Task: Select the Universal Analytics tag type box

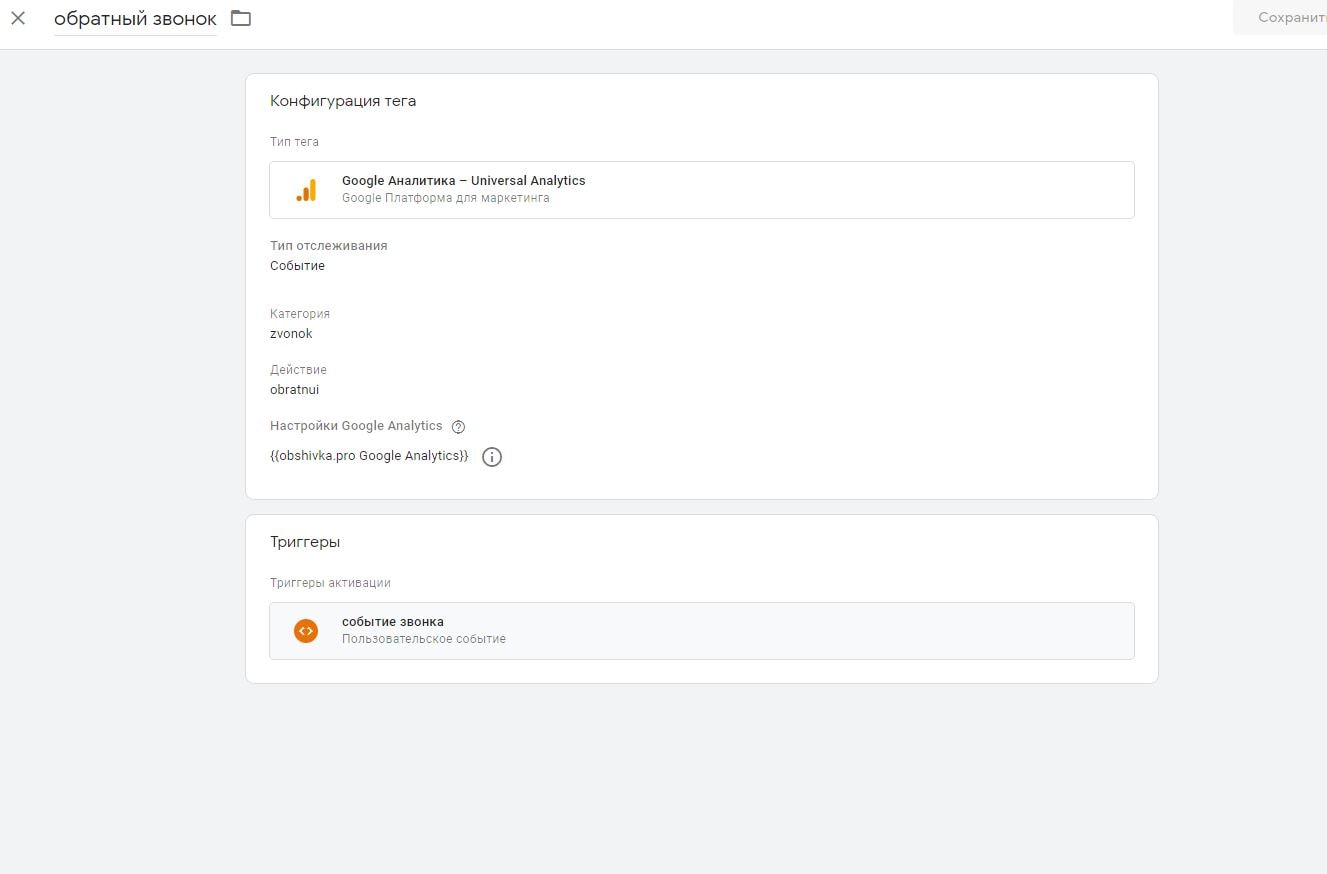Action: [x=702, y=190]
